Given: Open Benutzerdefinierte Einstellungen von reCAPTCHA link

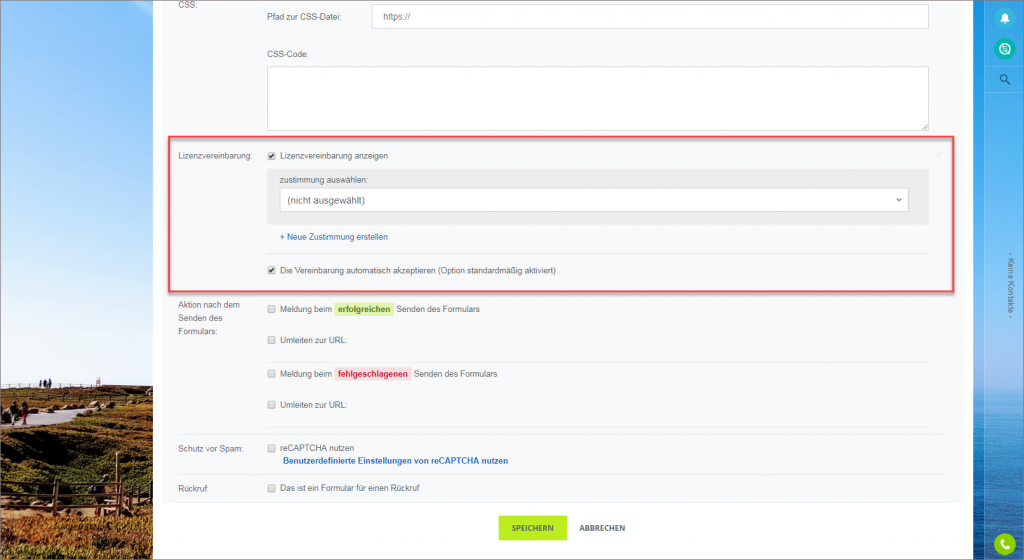Looking at the screenshot, I should coord(395,461).
